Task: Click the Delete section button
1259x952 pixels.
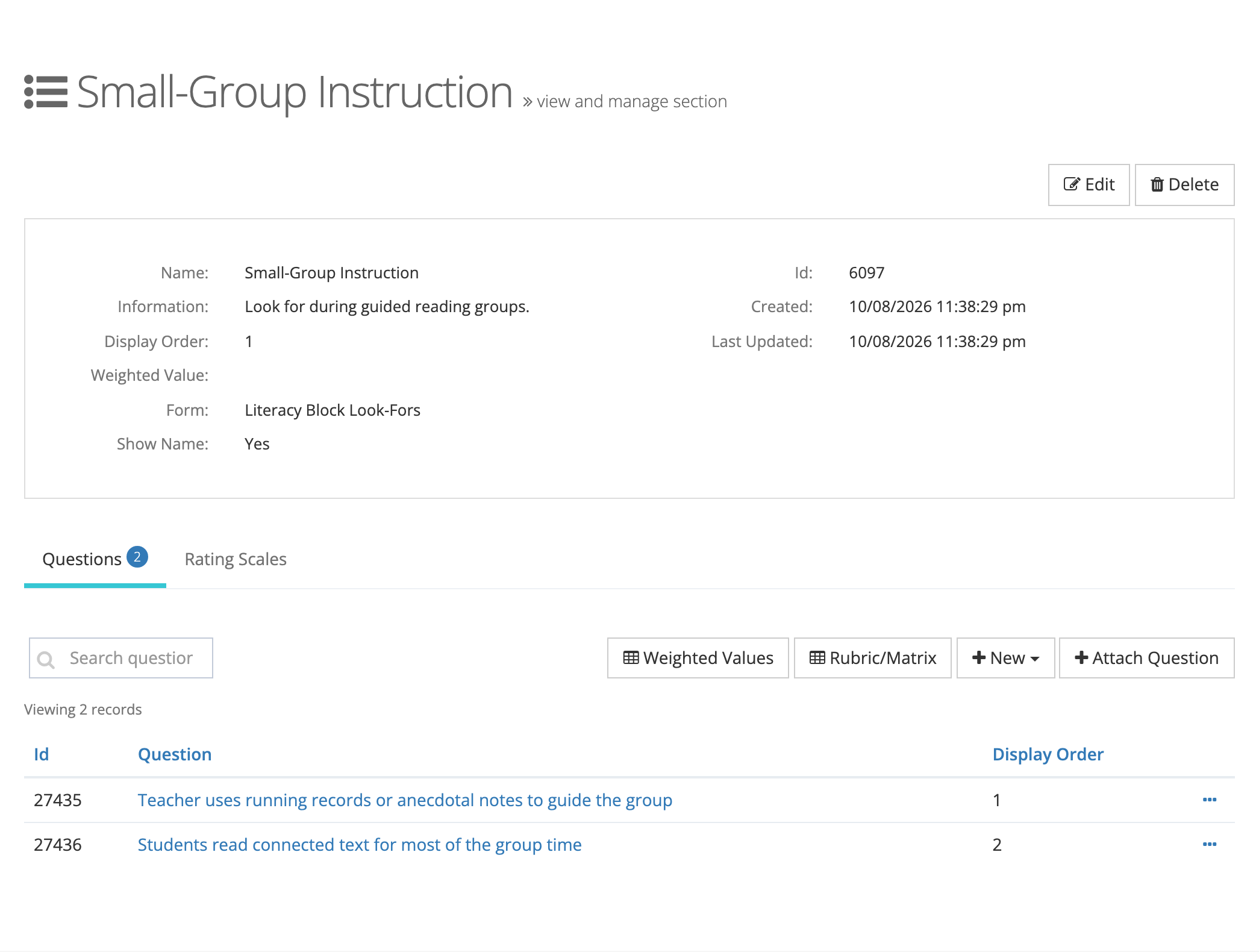Action: coord(1184,184)
